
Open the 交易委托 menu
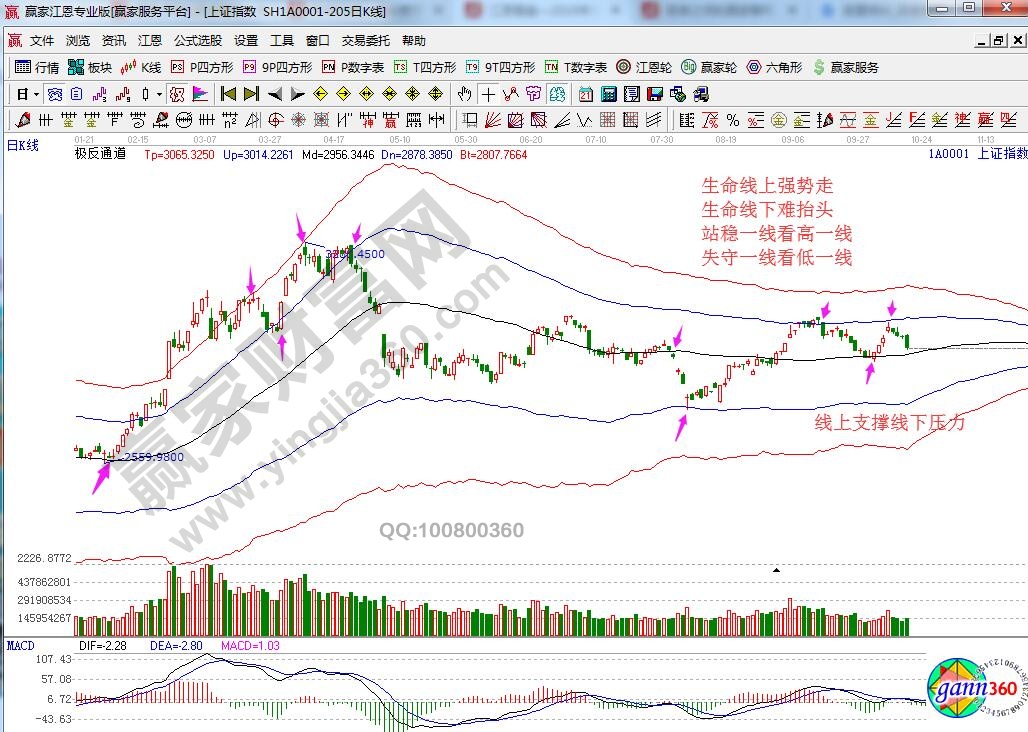(x=365, y=41)
